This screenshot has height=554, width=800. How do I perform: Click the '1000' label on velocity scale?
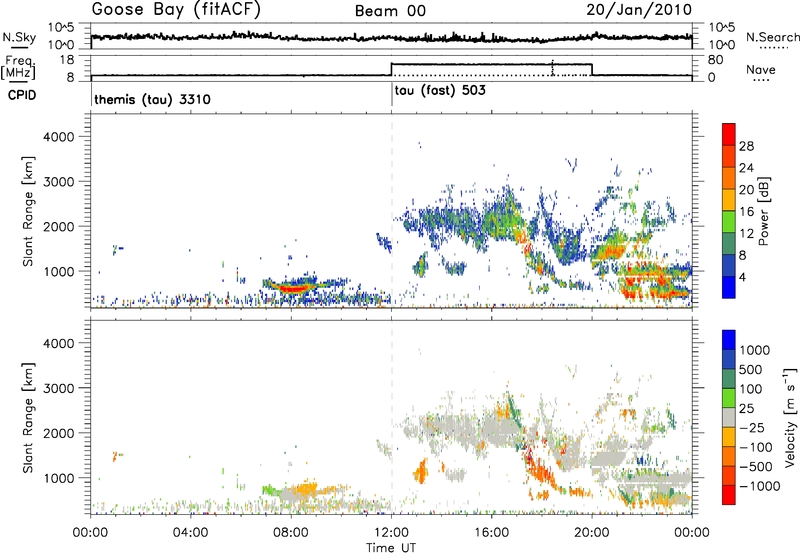(x=755, y=350)
